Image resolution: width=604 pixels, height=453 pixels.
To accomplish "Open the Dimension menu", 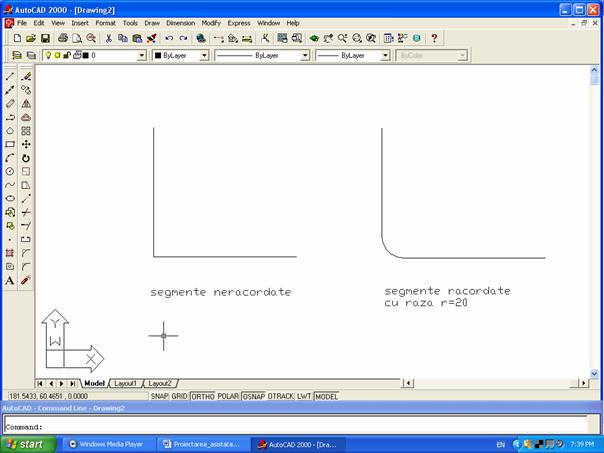I will (x=180, y=22).
